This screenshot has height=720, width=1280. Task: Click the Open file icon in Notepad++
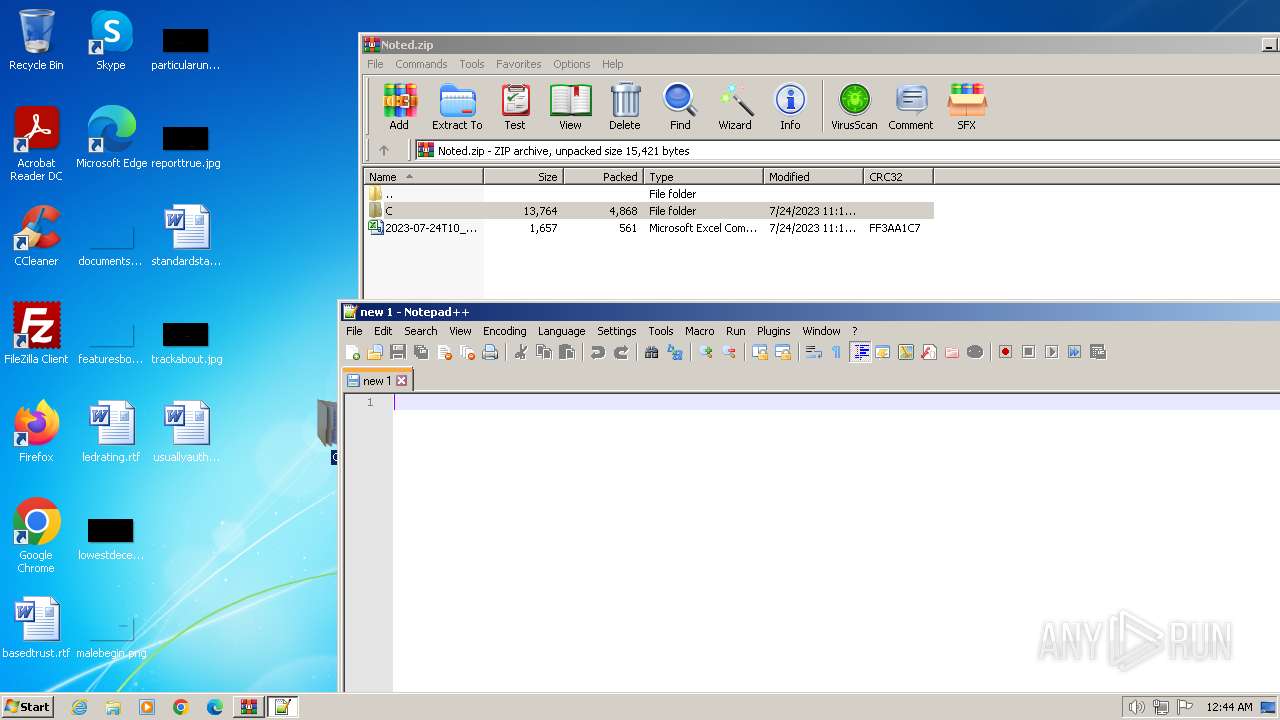tap(375, 352)
